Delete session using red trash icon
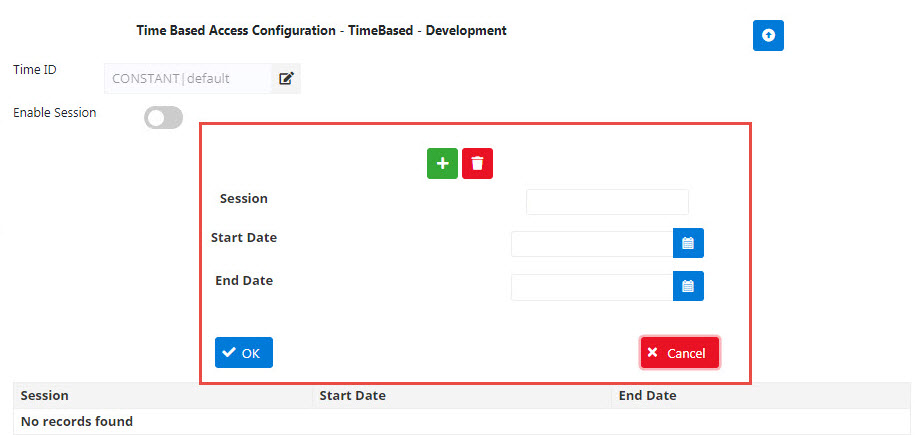917x435 pixels. pos(477,163)
